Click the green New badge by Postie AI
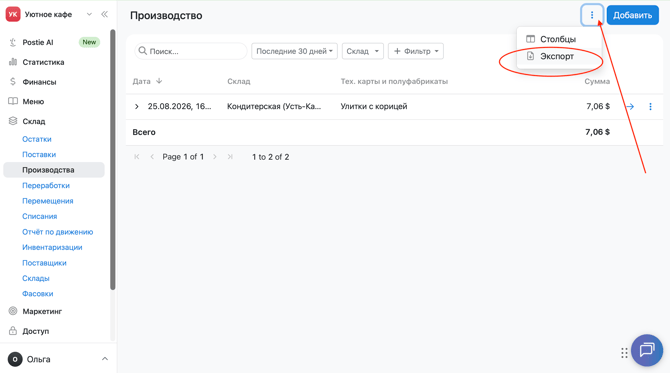670x373 pixels. click(x=89, y=42)
